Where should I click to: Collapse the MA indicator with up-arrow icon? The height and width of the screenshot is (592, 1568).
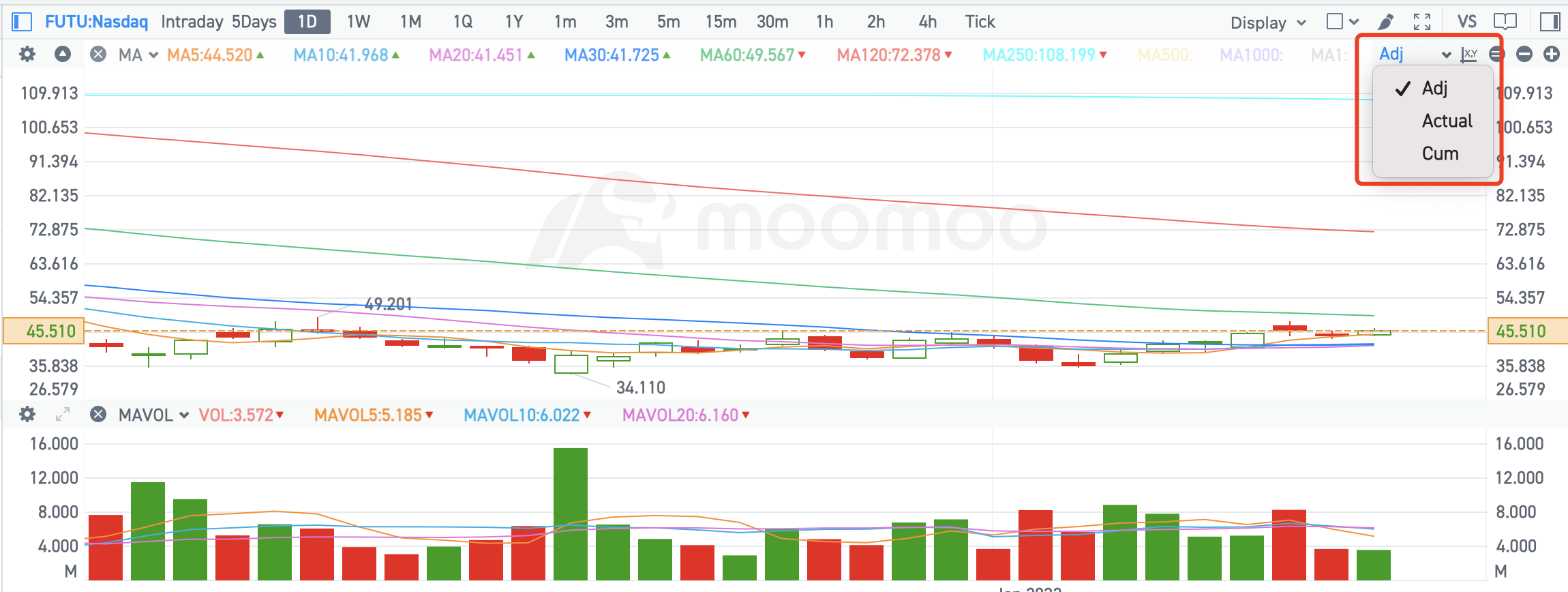pos(63,54)
